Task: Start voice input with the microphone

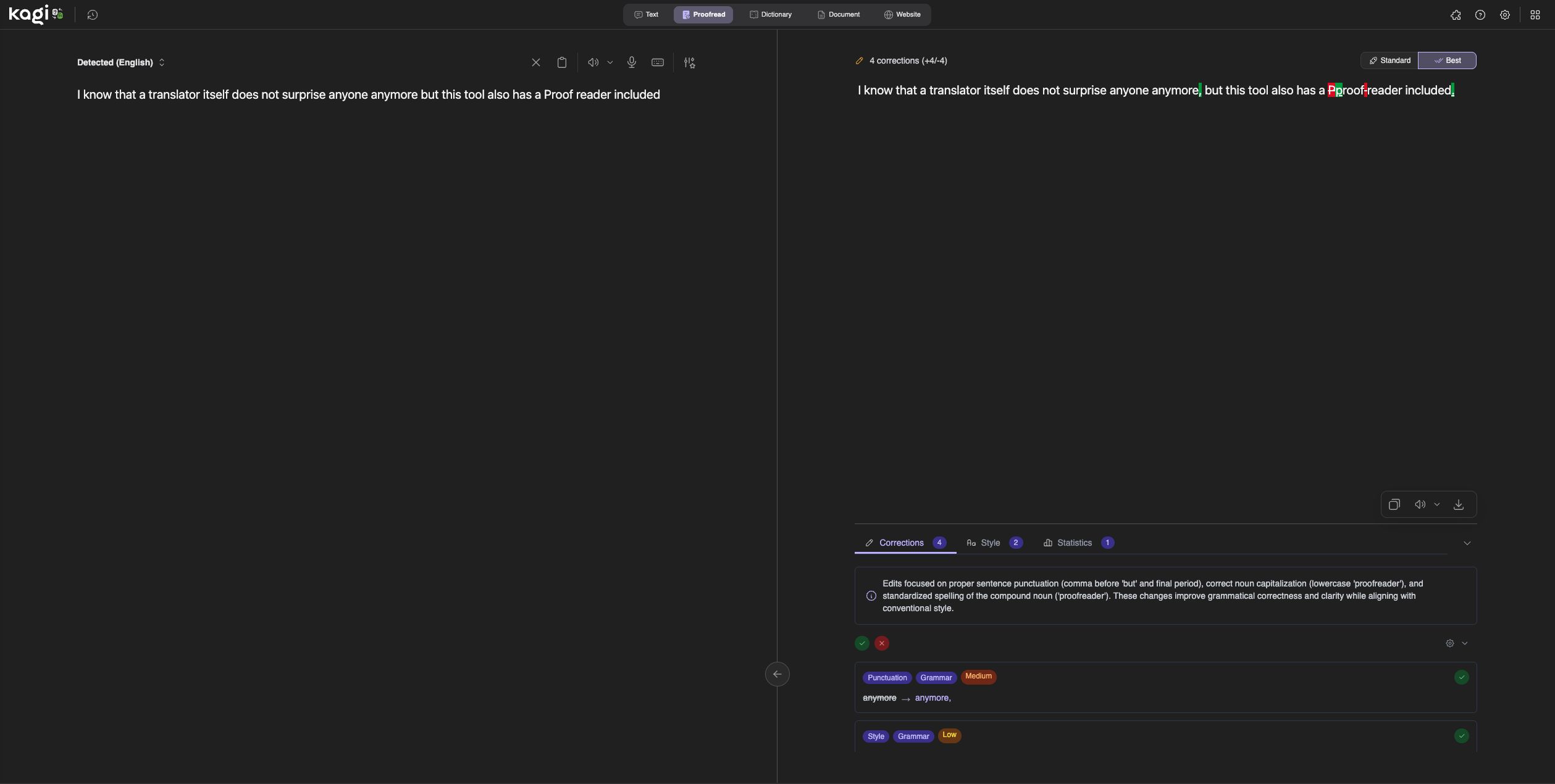Action: (631, 62)
